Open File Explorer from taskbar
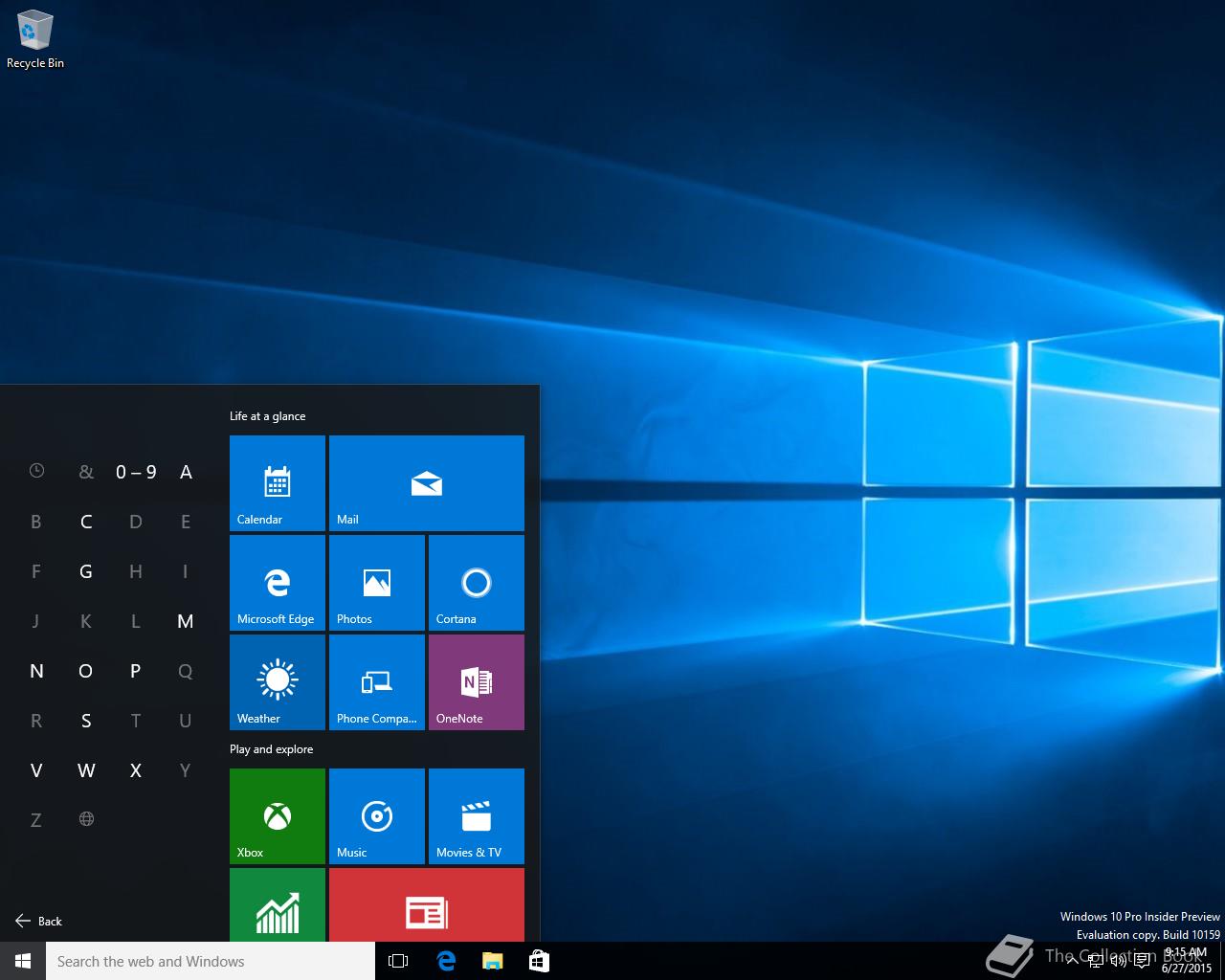The image size is (1225, 980). (492, 961)
